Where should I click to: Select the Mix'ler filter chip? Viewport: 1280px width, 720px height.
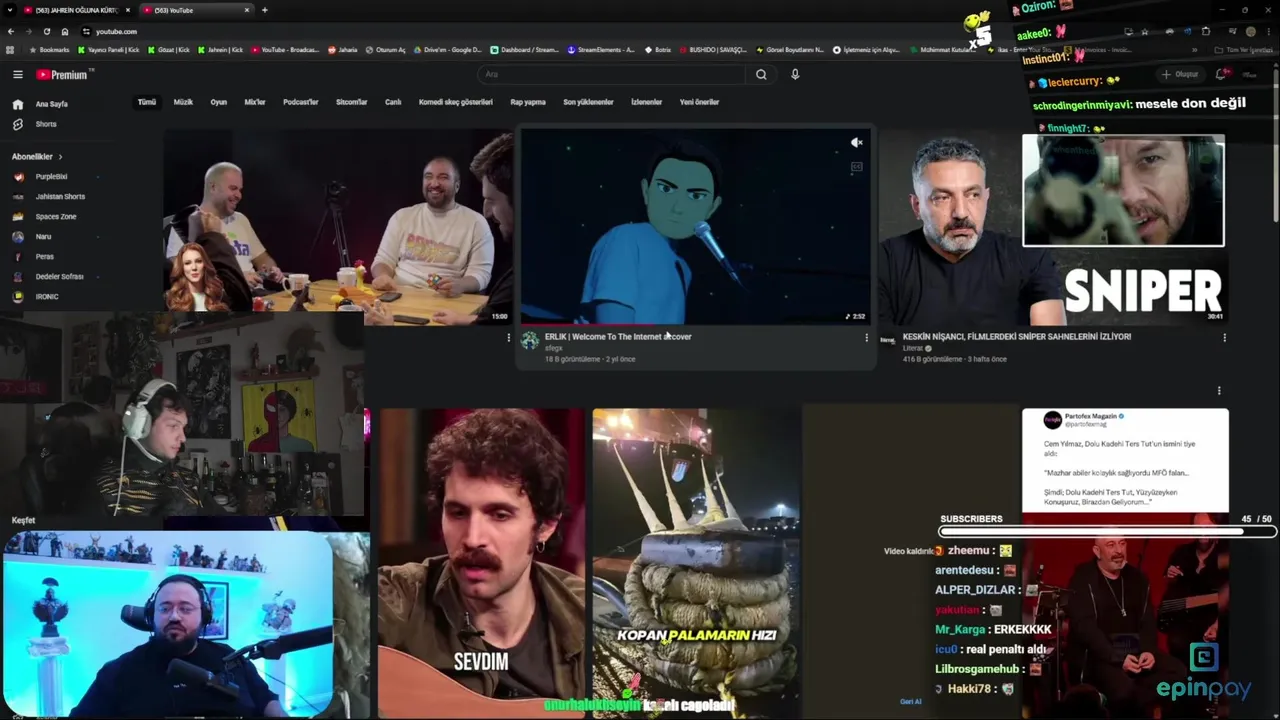[255, 102]
